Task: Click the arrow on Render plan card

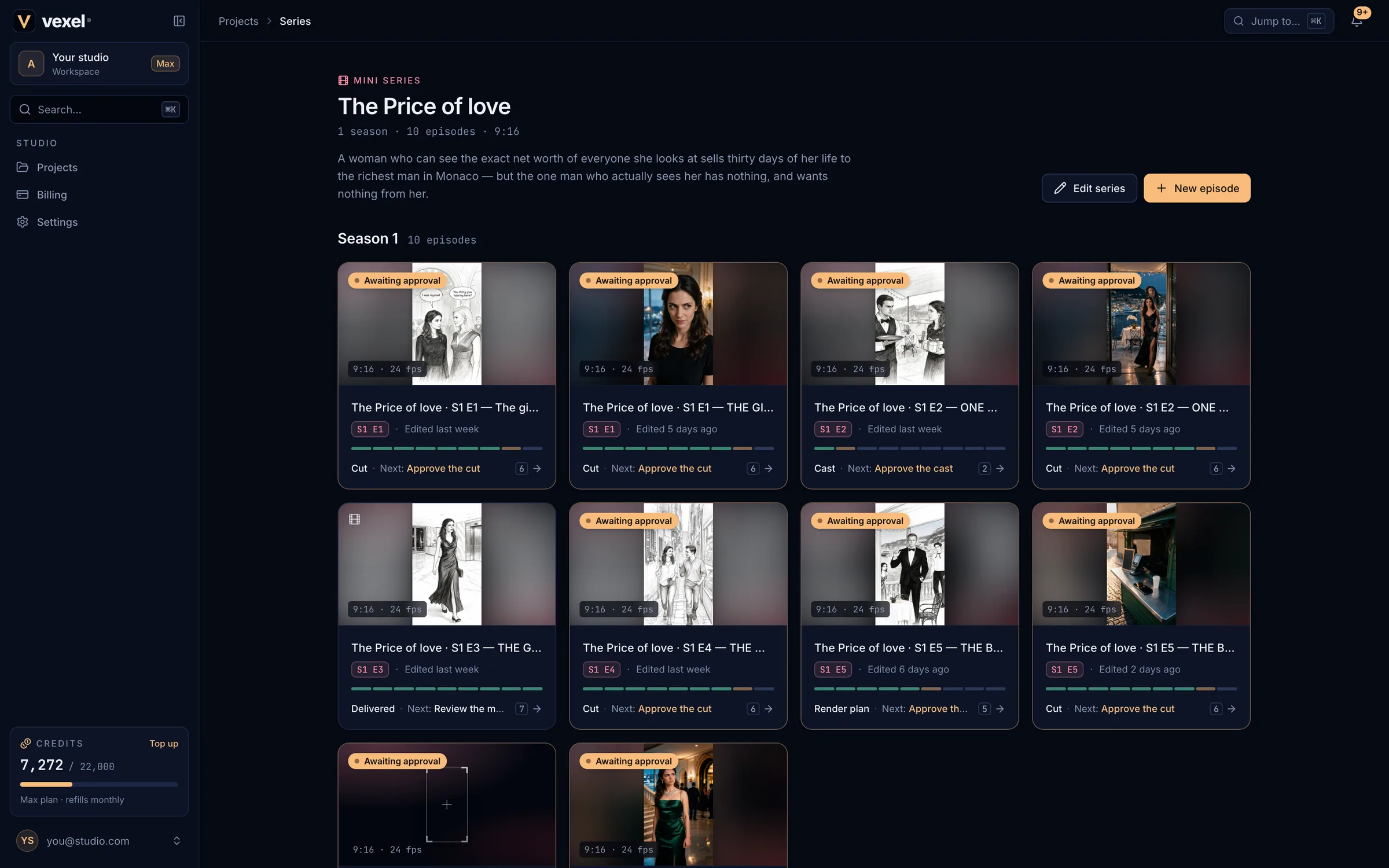Action: click(1000, 708)
